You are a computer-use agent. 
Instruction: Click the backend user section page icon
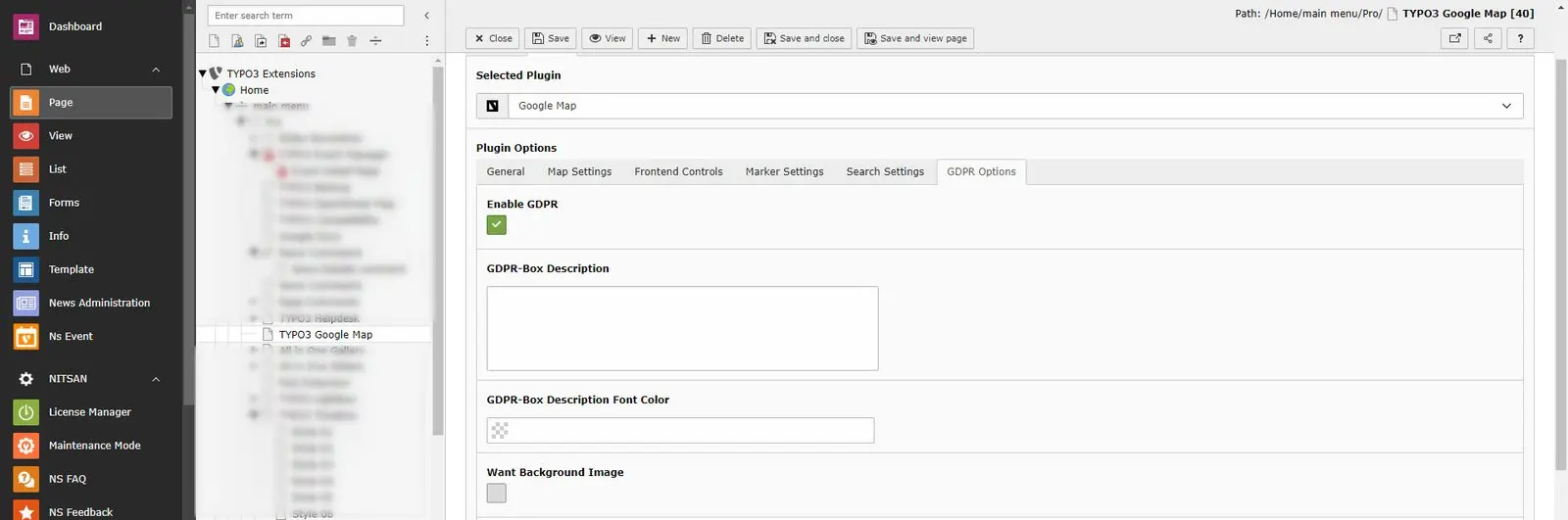[x=237, y=41]
